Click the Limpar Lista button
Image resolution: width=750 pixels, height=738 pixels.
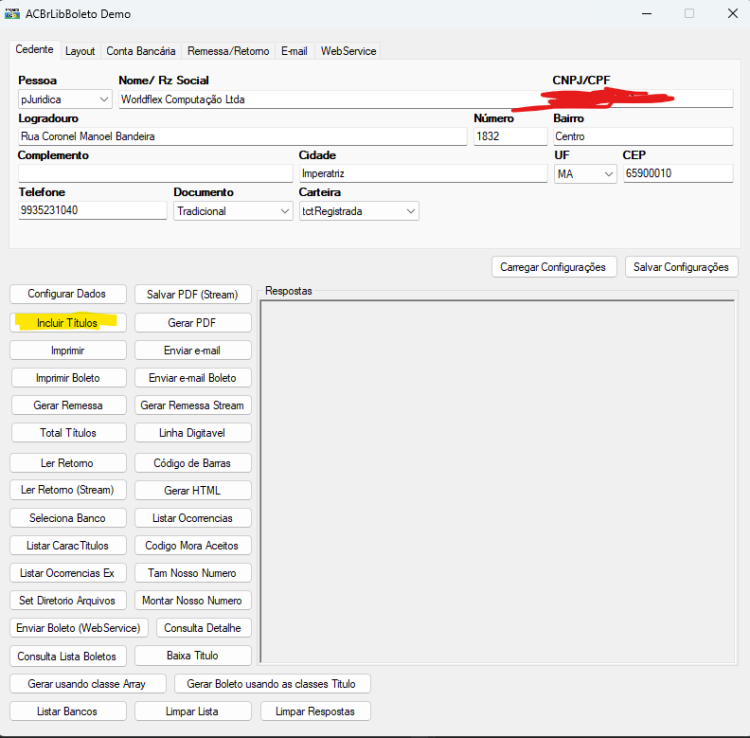pos(193,711)
